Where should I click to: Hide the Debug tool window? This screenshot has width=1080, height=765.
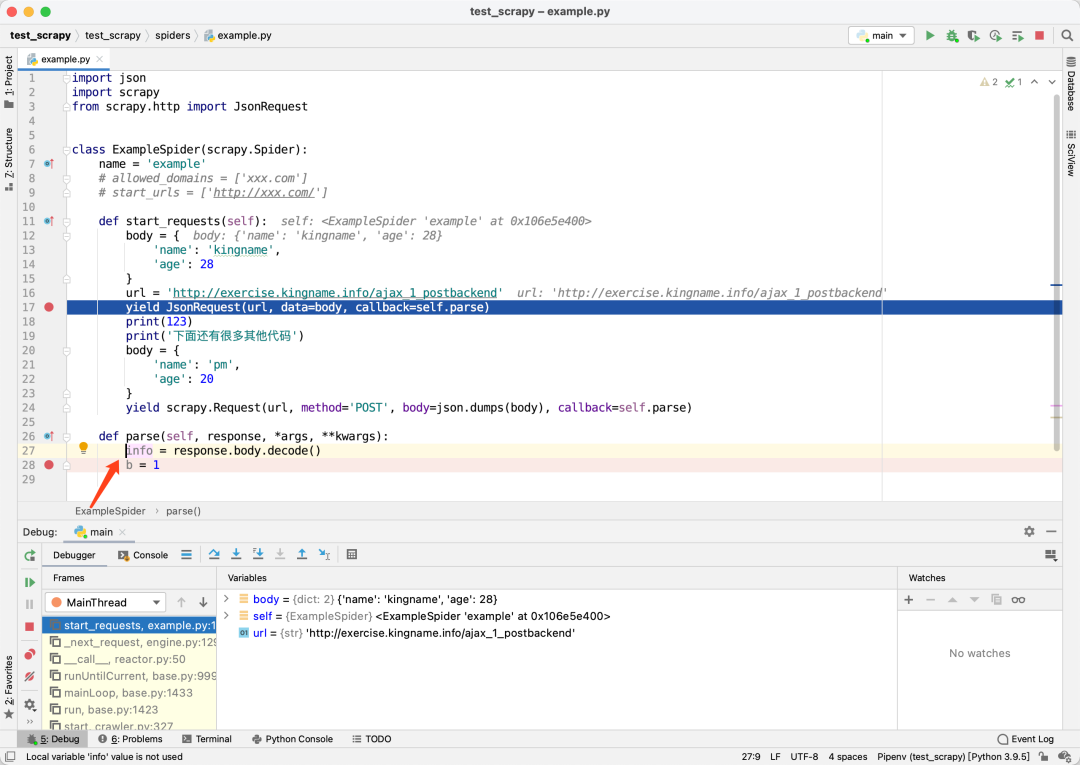(x=1051, y=532)
